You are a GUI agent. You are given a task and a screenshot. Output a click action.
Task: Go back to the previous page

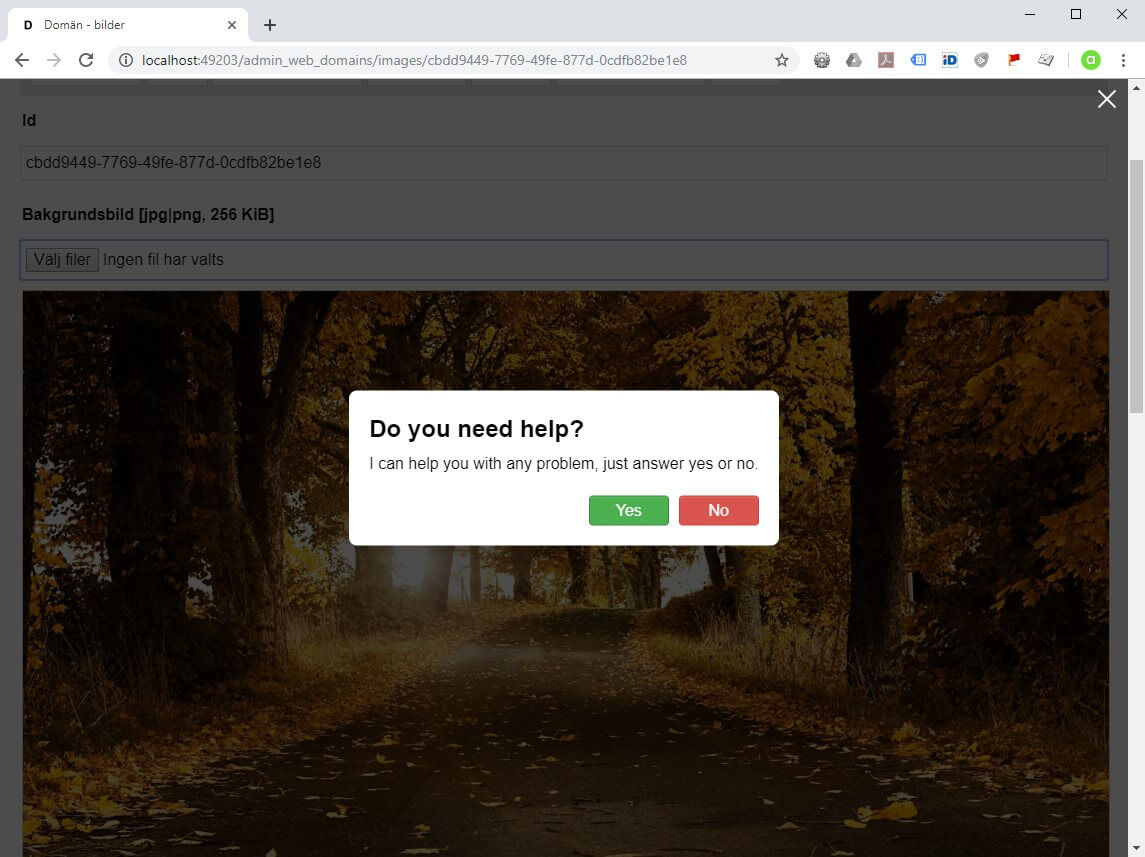[x=22, y=60]
